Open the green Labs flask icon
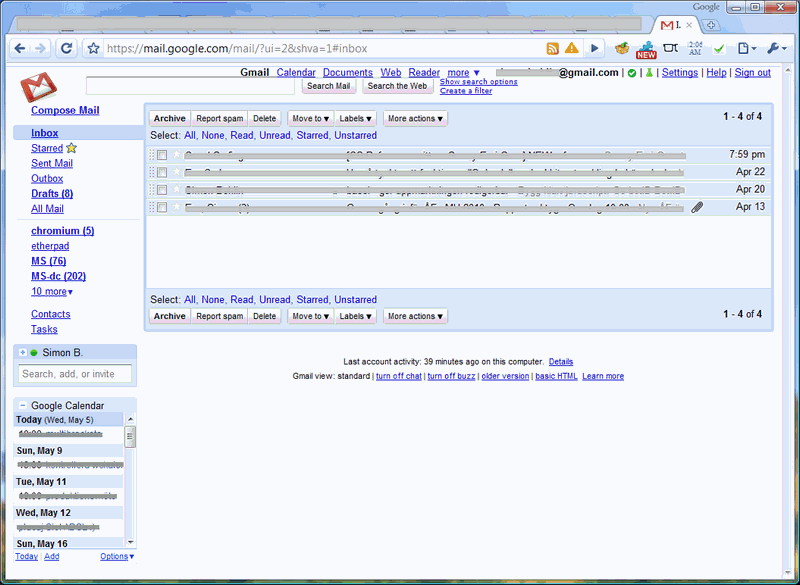800x585 pixels. pos(649,73)
